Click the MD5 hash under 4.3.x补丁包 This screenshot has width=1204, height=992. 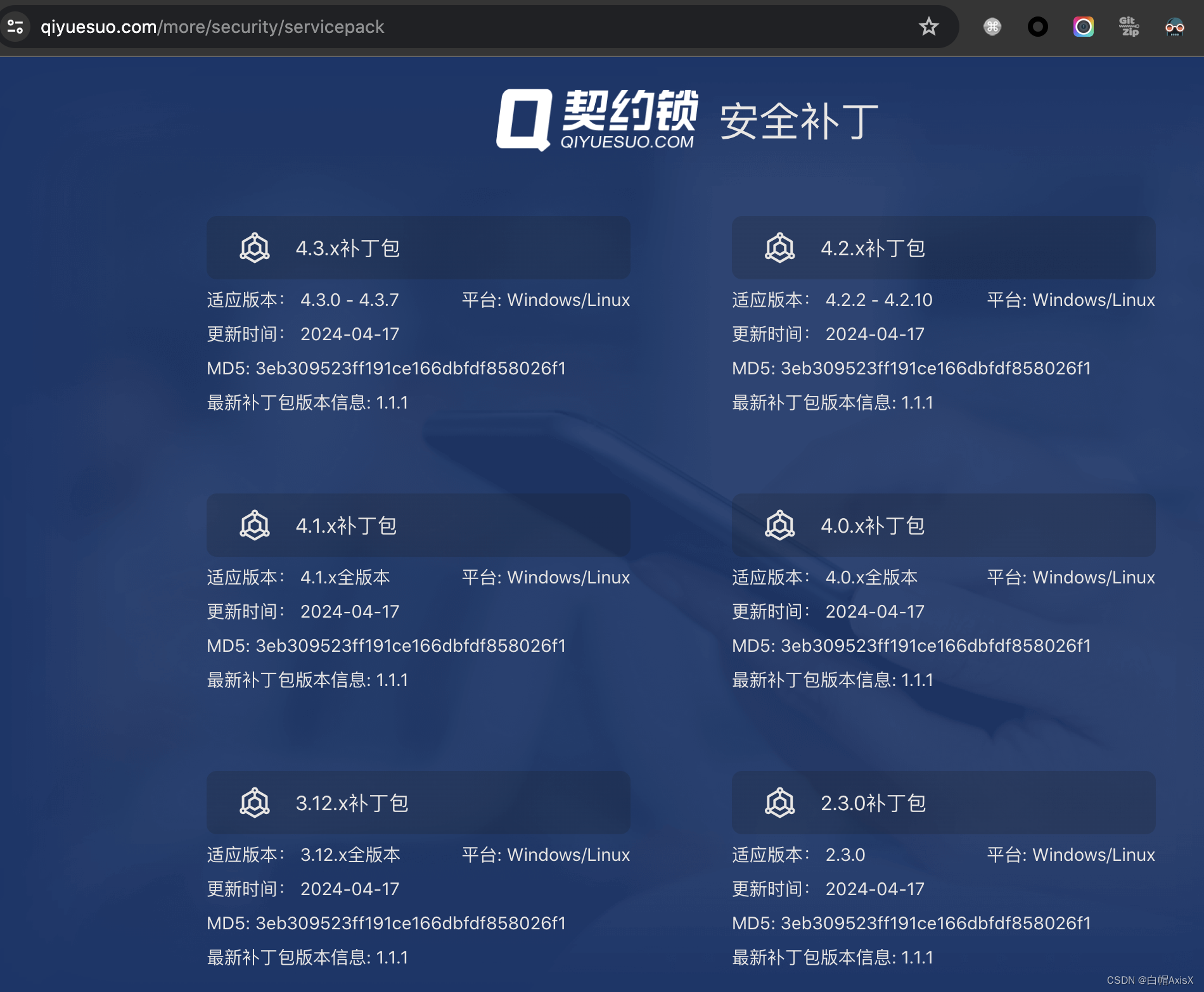click(x=411, y=368)
